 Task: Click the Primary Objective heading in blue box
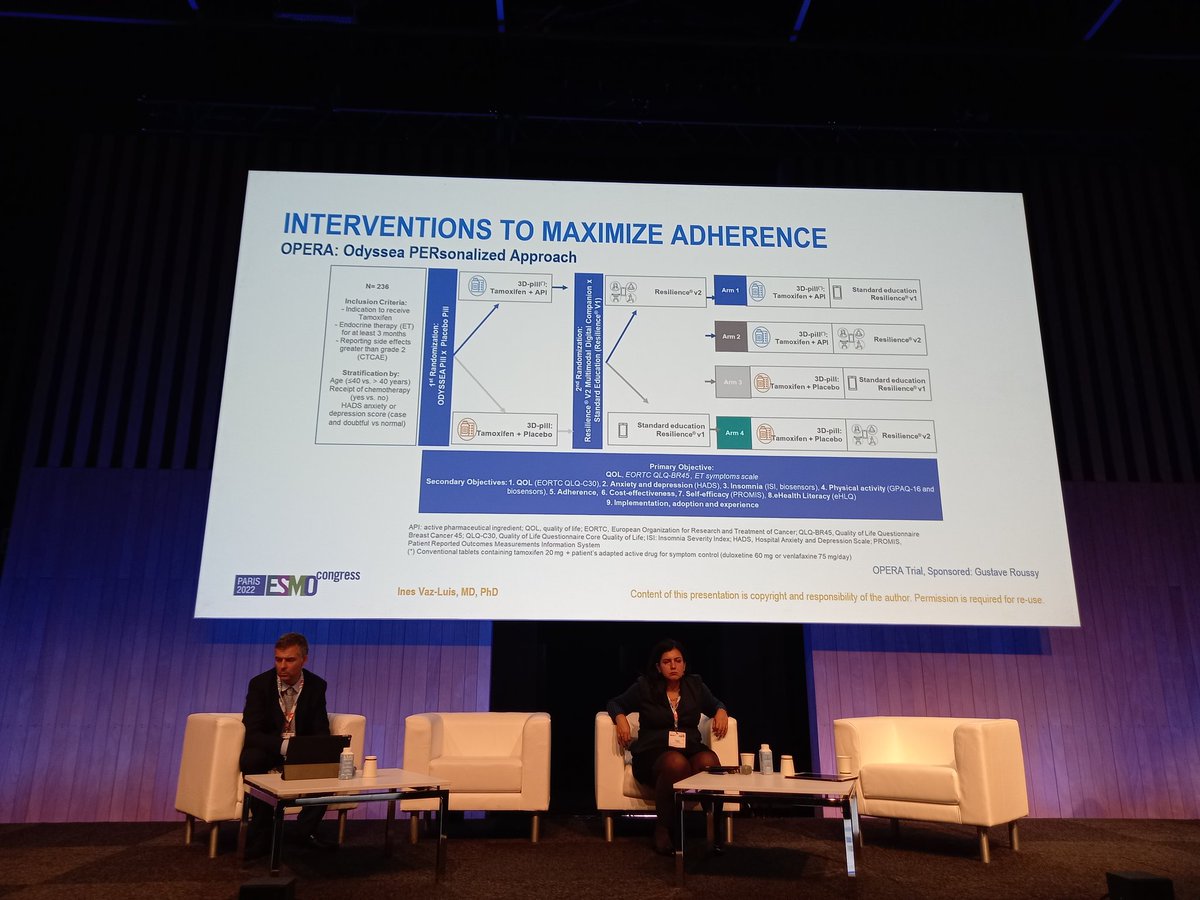680,466
